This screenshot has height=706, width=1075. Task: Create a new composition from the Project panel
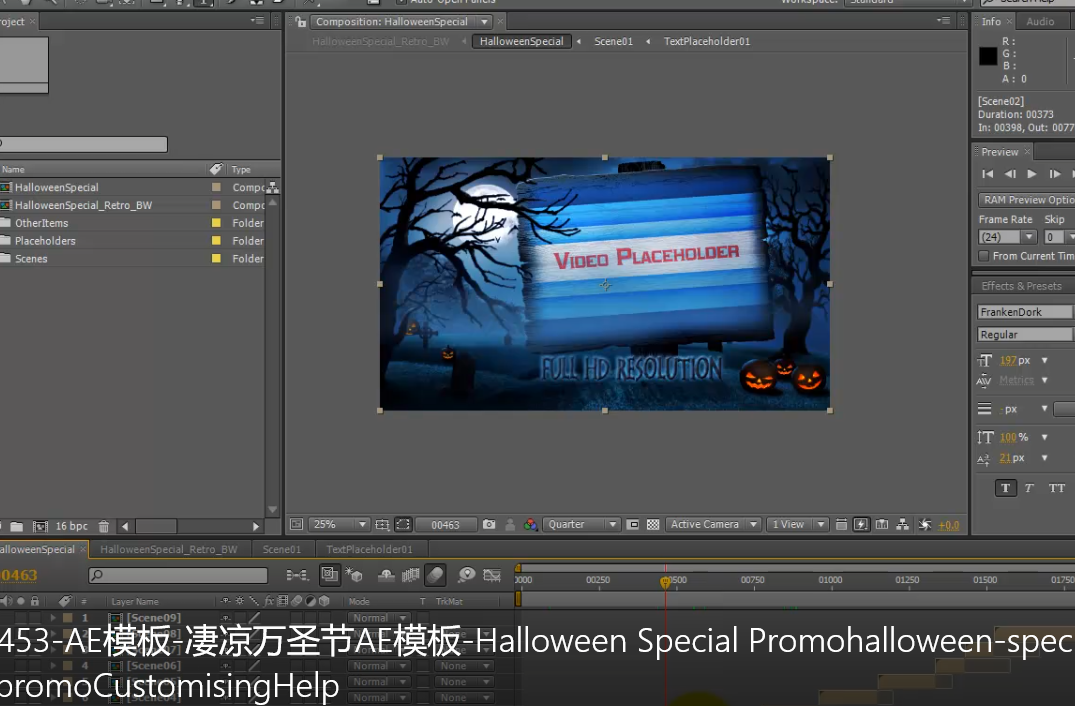click(40, 526)
